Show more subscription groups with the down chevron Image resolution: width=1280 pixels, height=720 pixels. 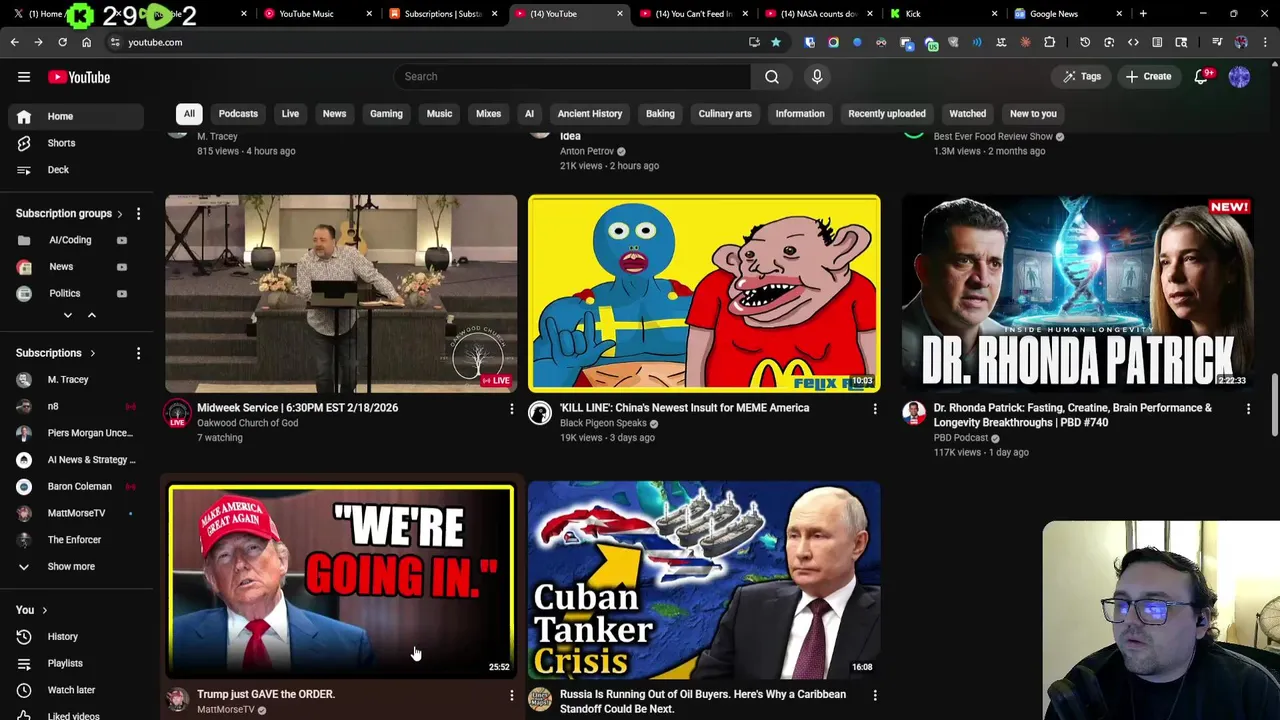coord(68,315)
